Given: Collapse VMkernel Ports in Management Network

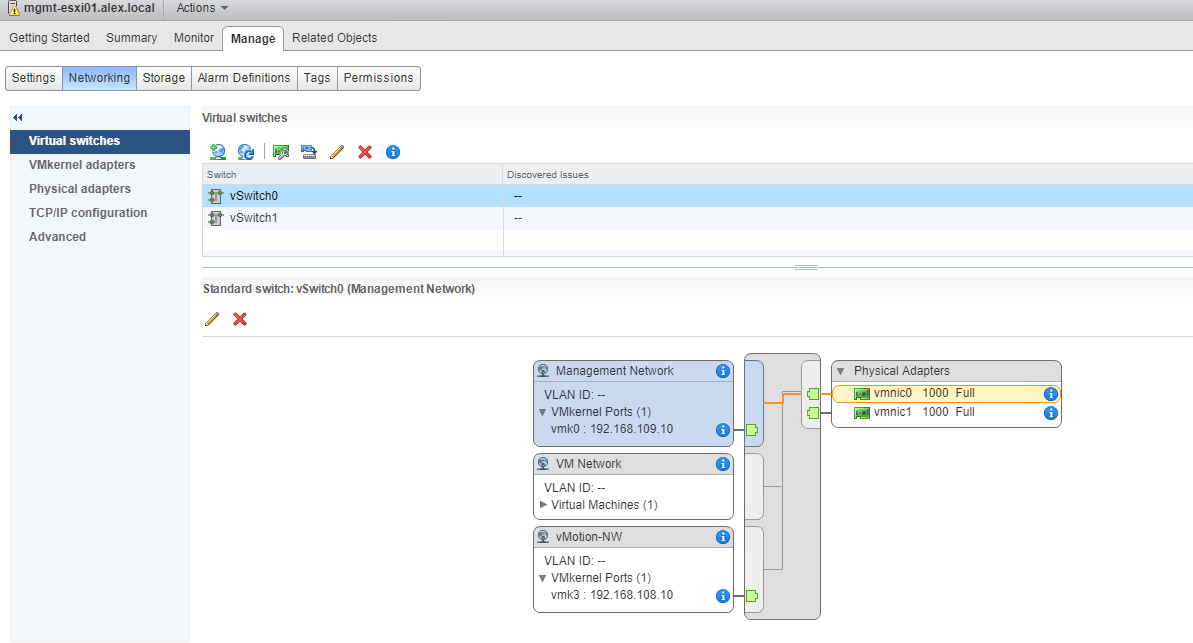Looking at the screenshot, I should 543,412.
